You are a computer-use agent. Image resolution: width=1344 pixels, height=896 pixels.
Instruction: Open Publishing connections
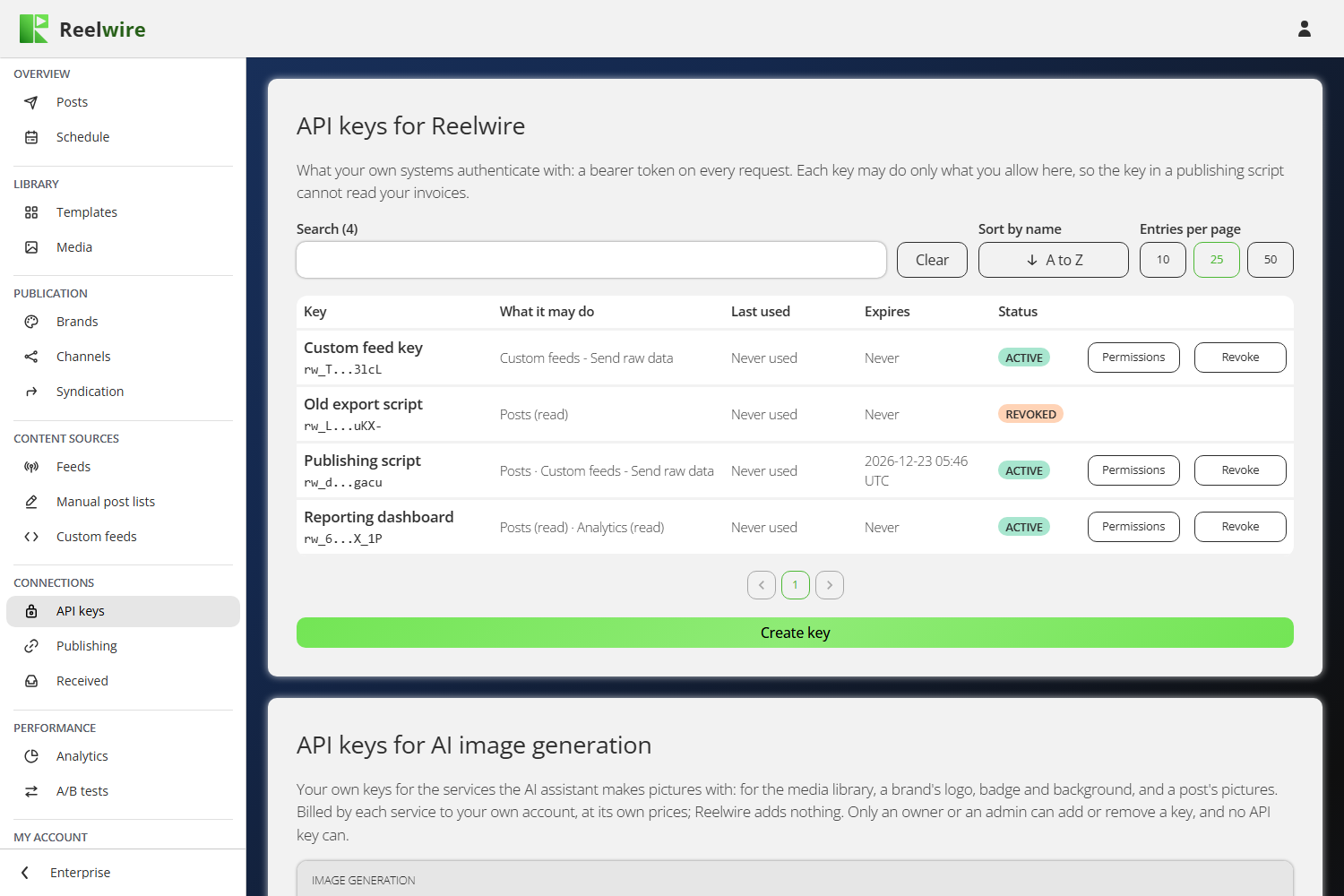(123, 646)
